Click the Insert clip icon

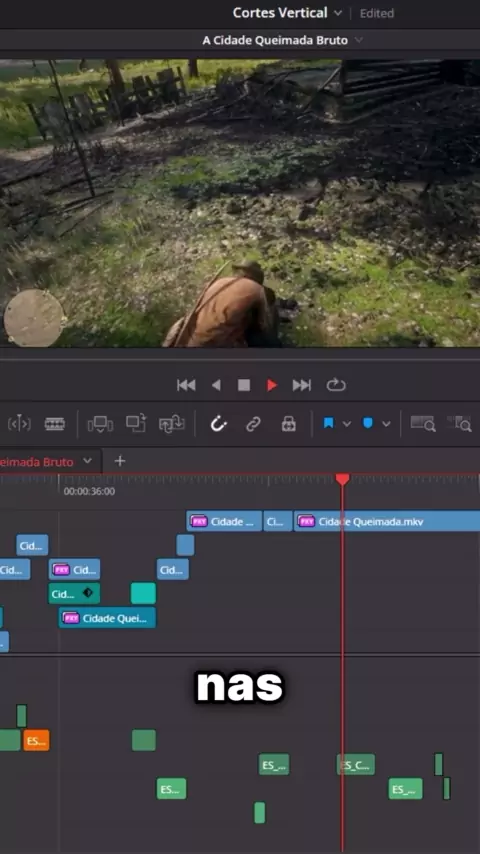point(100,424)
